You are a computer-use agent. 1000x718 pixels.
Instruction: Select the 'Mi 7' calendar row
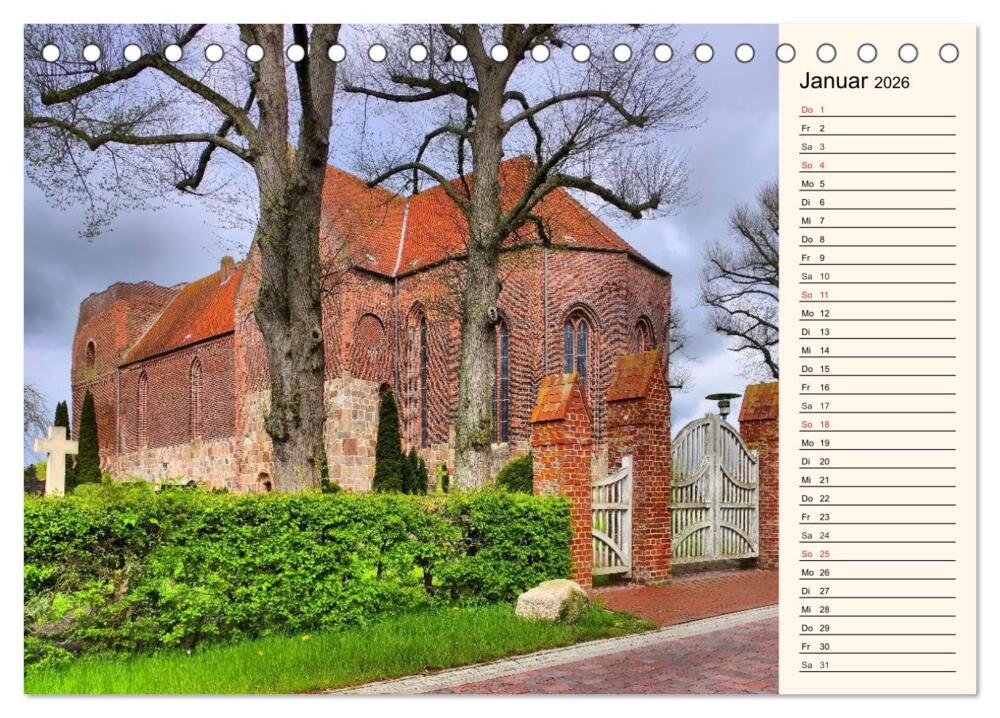pyautogui.click(x=878, y=221)
